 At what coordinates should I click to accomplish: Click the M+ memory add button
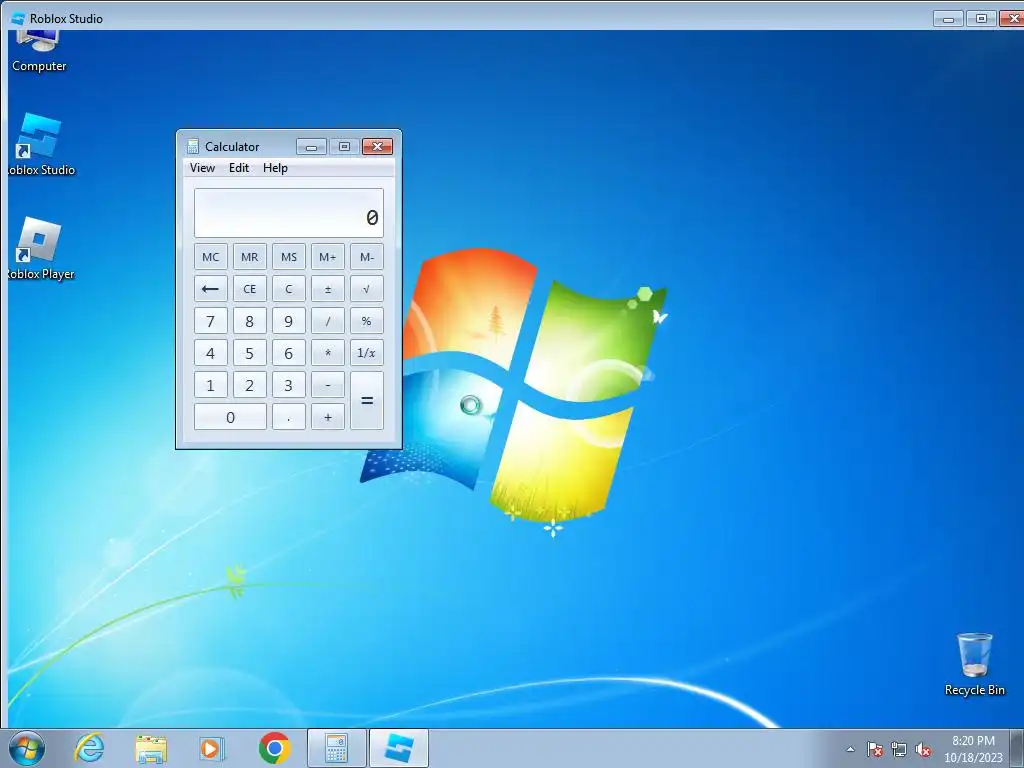point(328,257)
